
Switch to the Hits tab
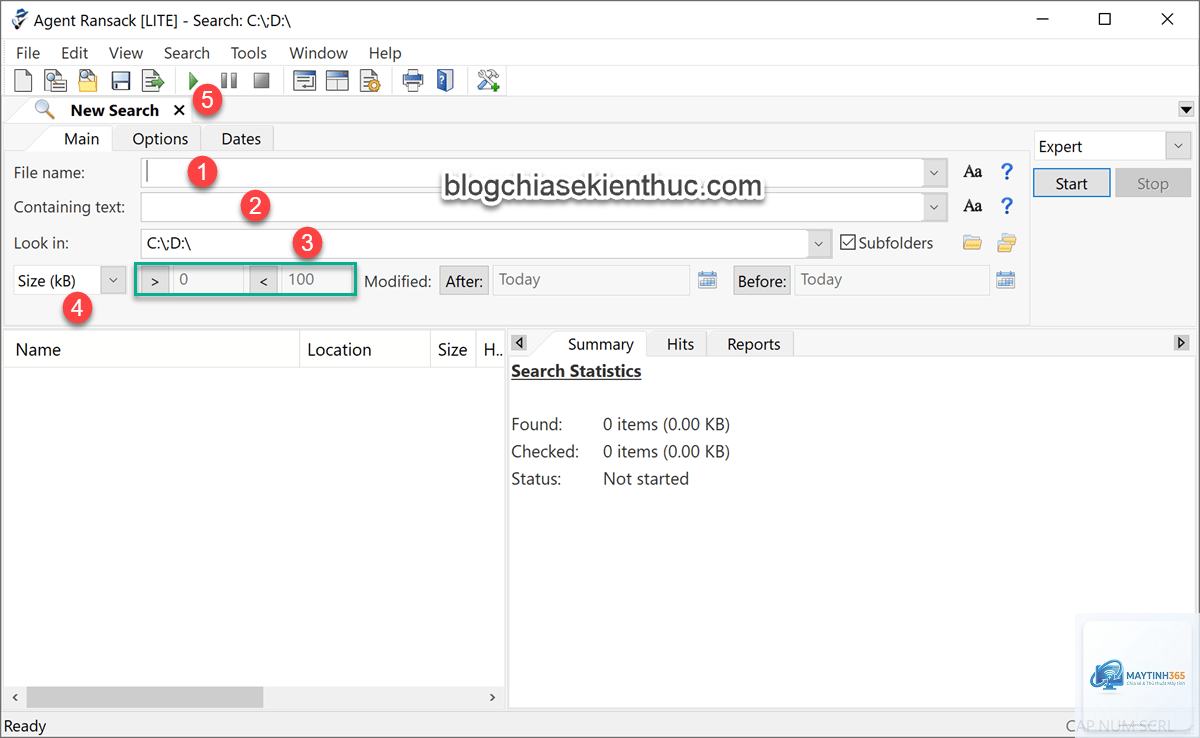[680, 344]
